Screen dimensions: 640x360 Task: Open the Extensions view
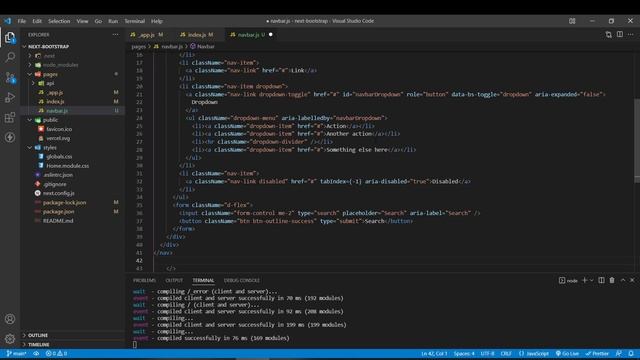pos(10,118)
